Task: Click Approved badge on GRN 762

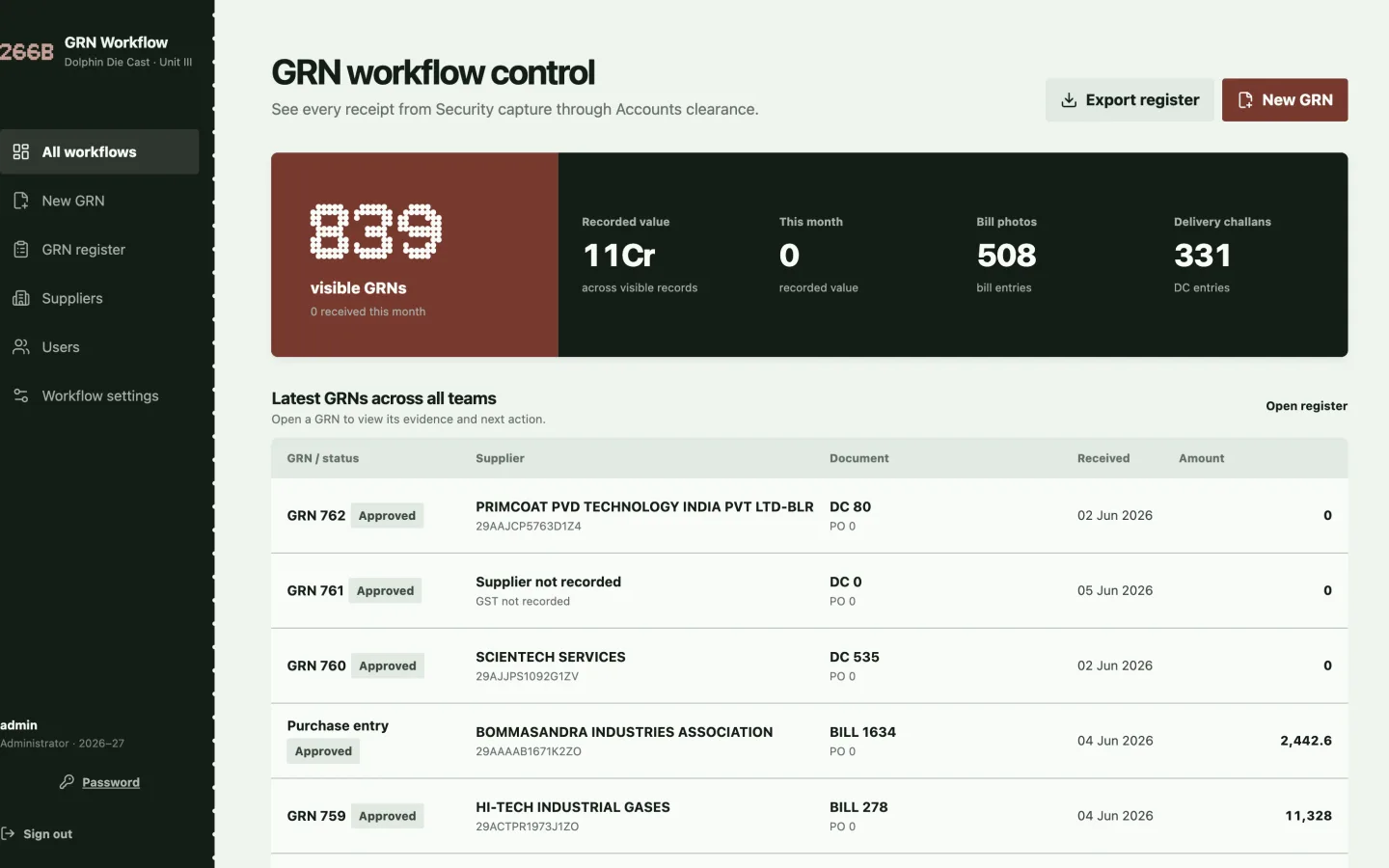Action: (387, 516)
